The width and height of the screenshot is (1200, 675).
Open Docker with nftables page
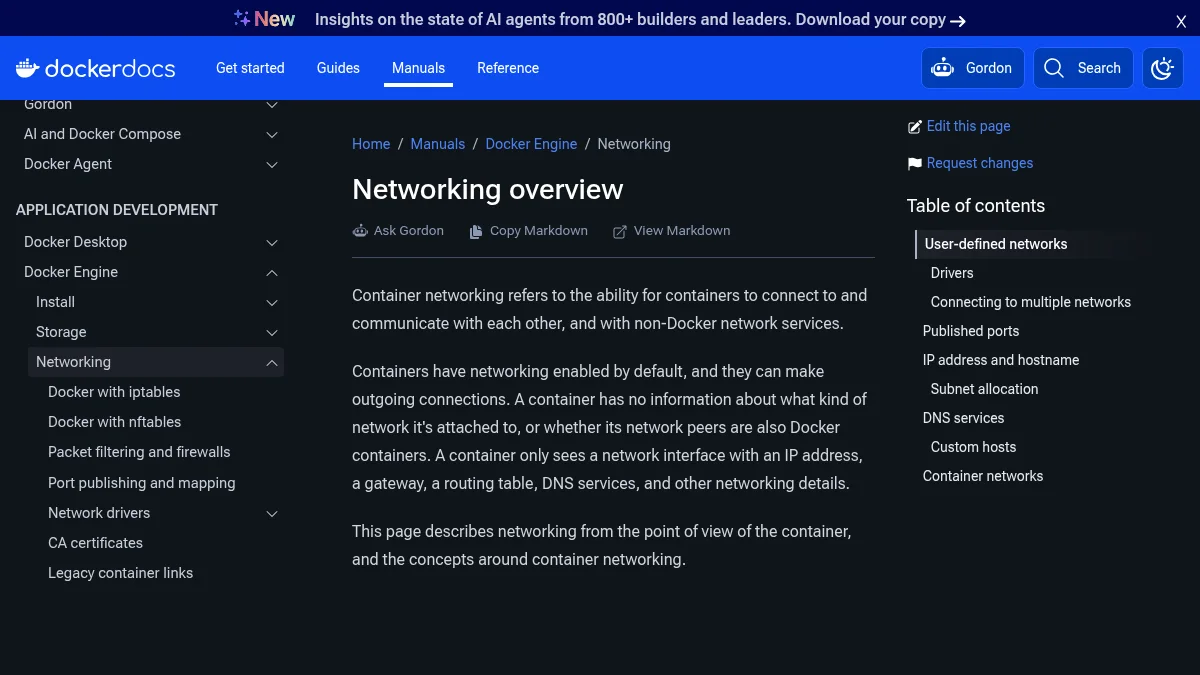coord(115,422)
